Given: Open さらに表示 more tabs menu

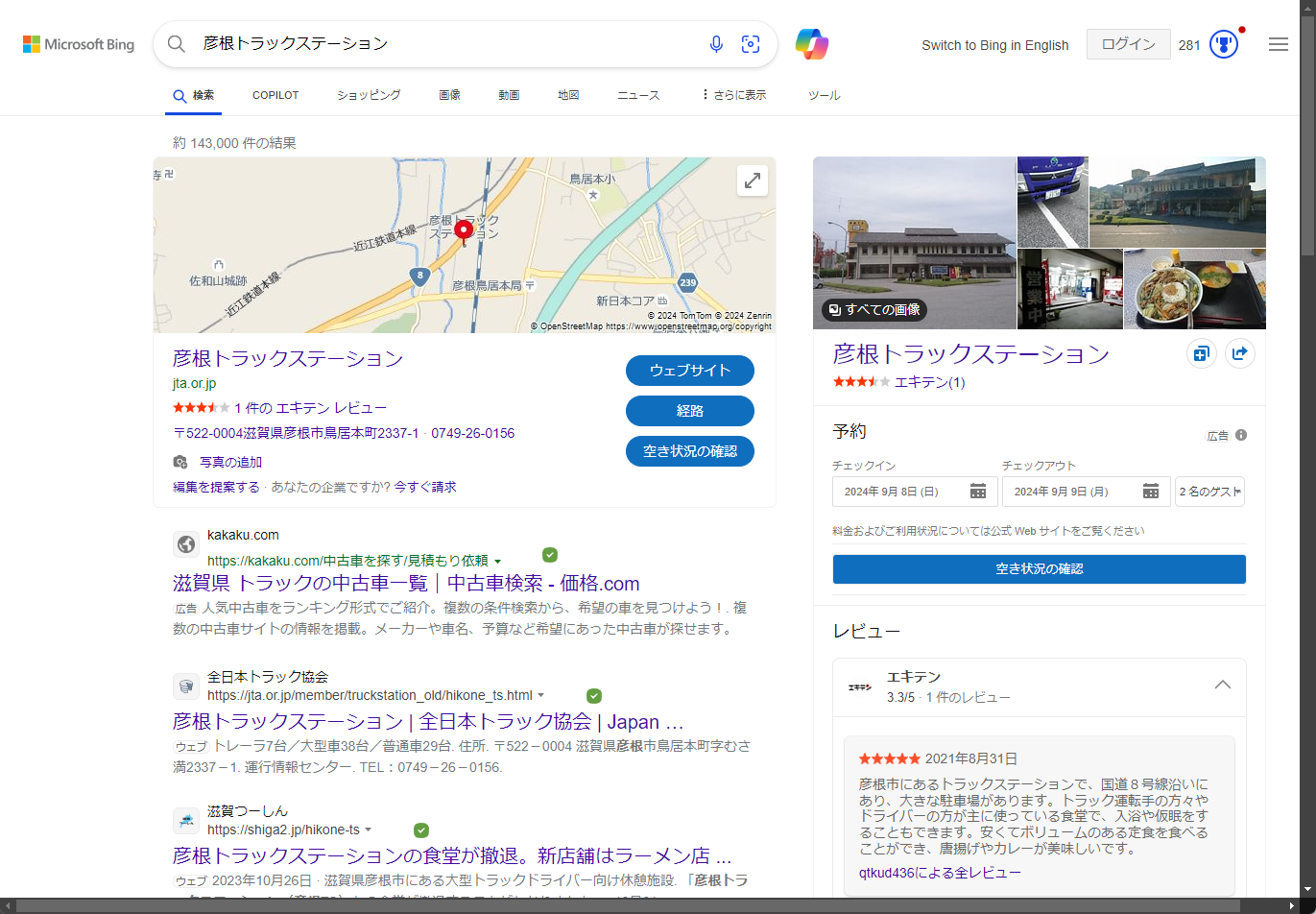Looking at the screenshot, I should point(733,95).
